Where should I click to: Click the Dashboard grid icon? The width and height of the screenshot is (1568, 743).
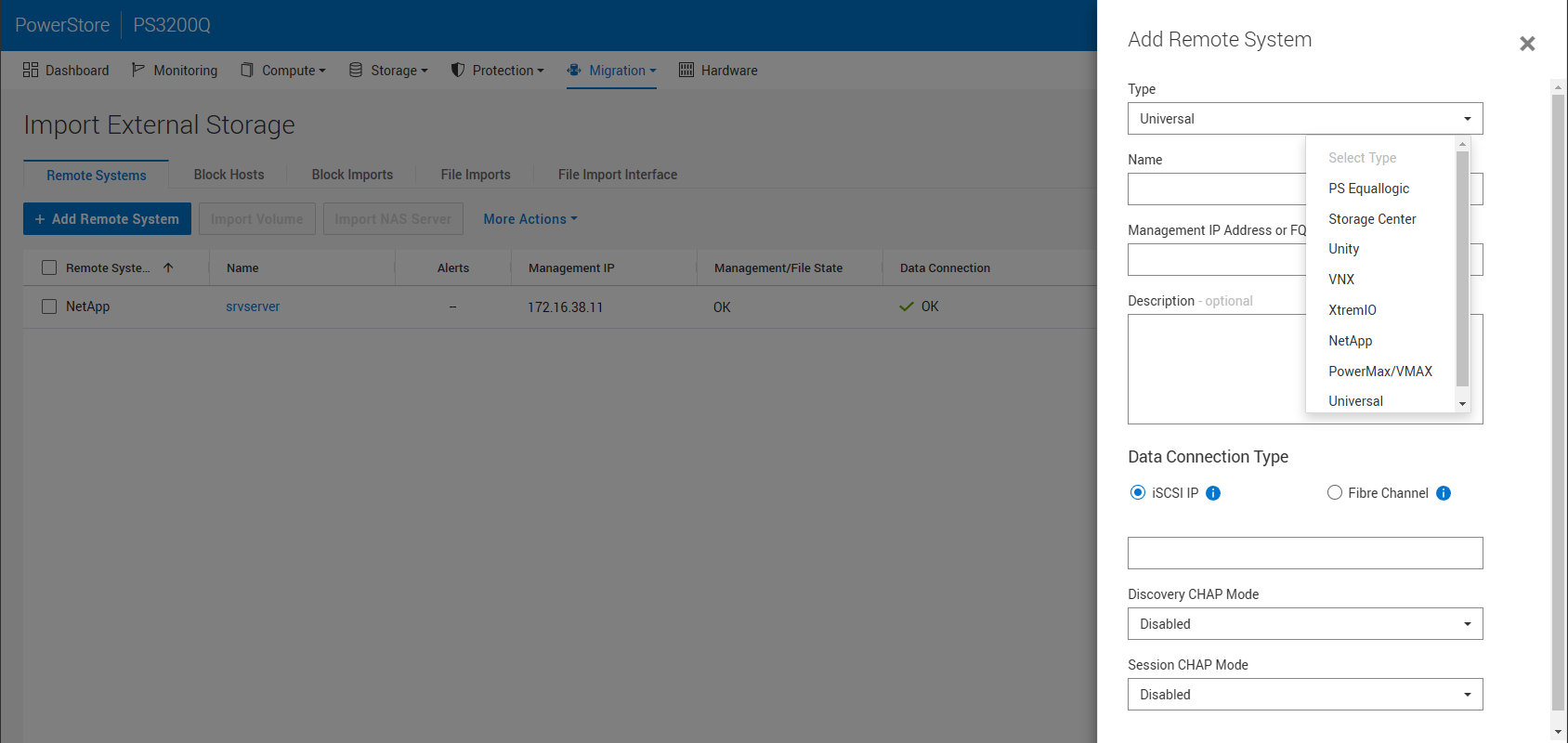(x=31, y=70)
